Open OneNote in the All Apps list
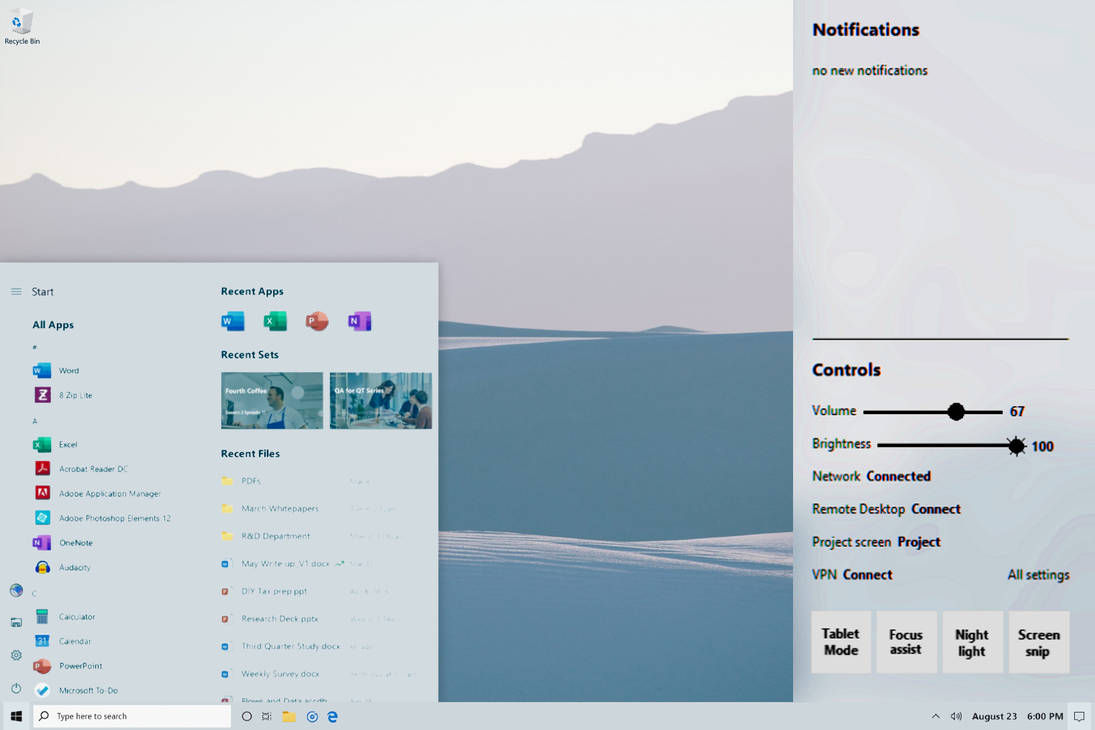 (x=63, y=543)
